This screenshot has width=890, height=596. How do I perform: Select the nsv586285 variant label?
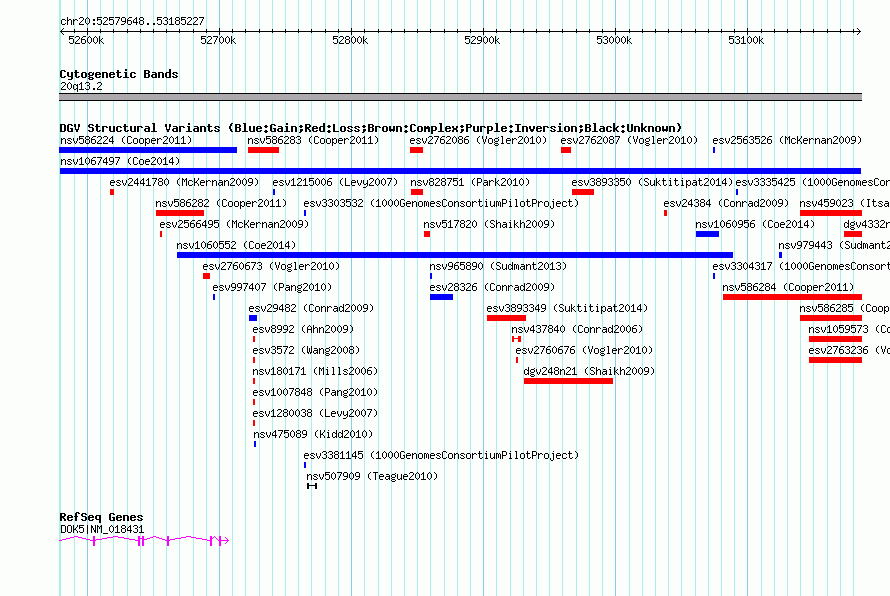(845, 308)
